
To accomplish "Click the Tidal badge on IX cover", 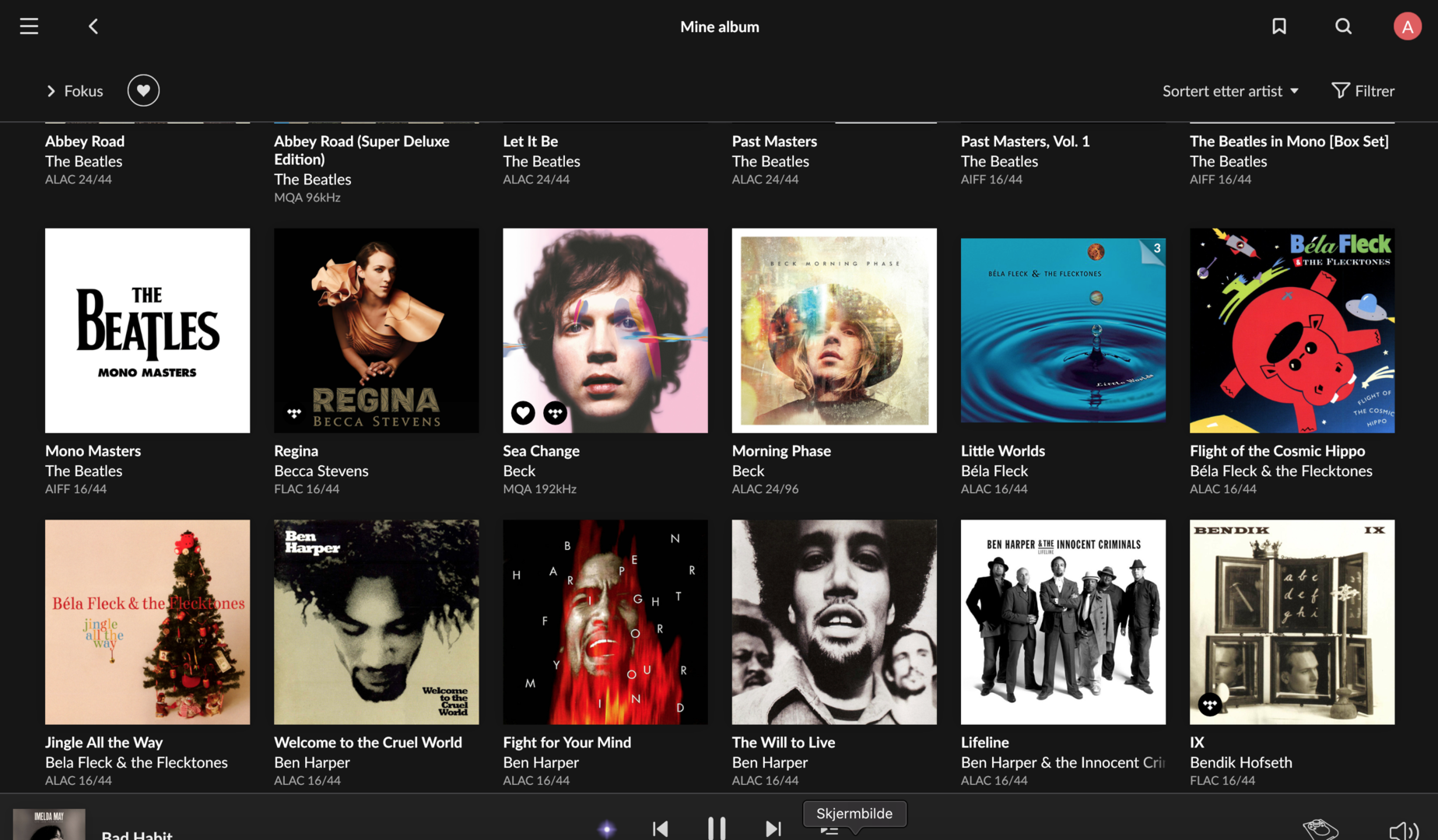I will (1210, 705).
